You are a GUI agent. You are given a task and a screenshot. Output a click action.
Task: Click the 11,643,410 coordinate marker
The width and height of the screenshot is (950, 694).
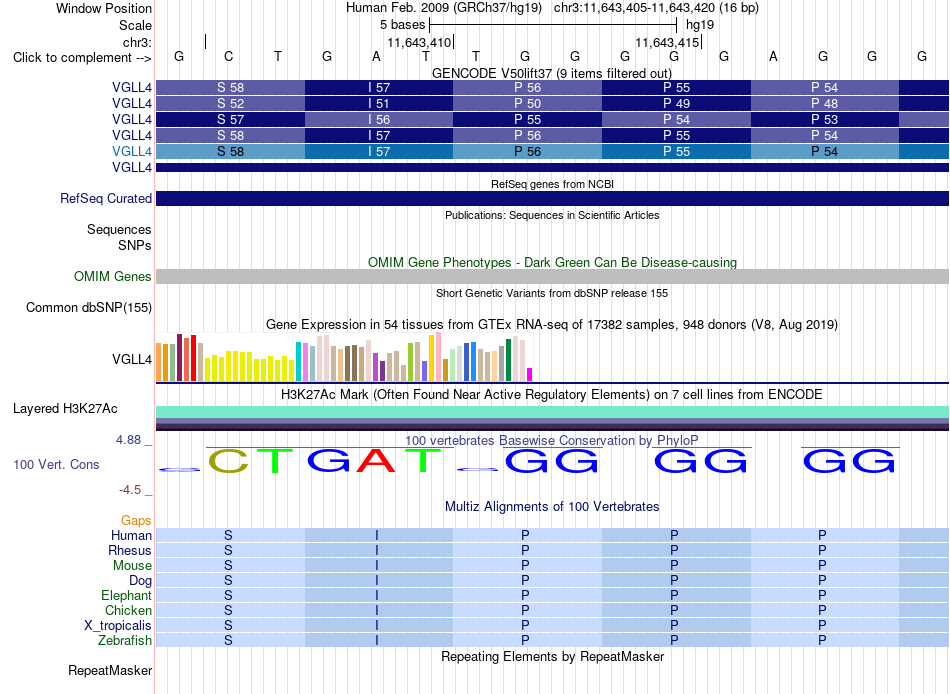pos(419,42)
